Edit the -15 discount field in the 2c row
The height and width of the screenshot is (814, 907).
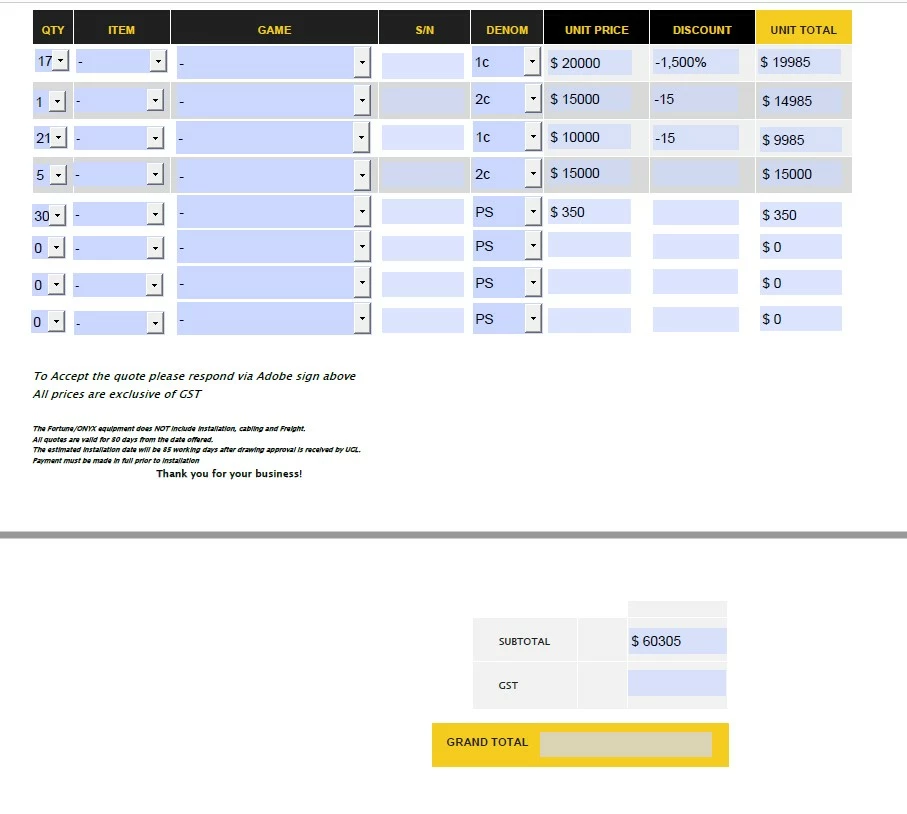(x=696, y=100)
